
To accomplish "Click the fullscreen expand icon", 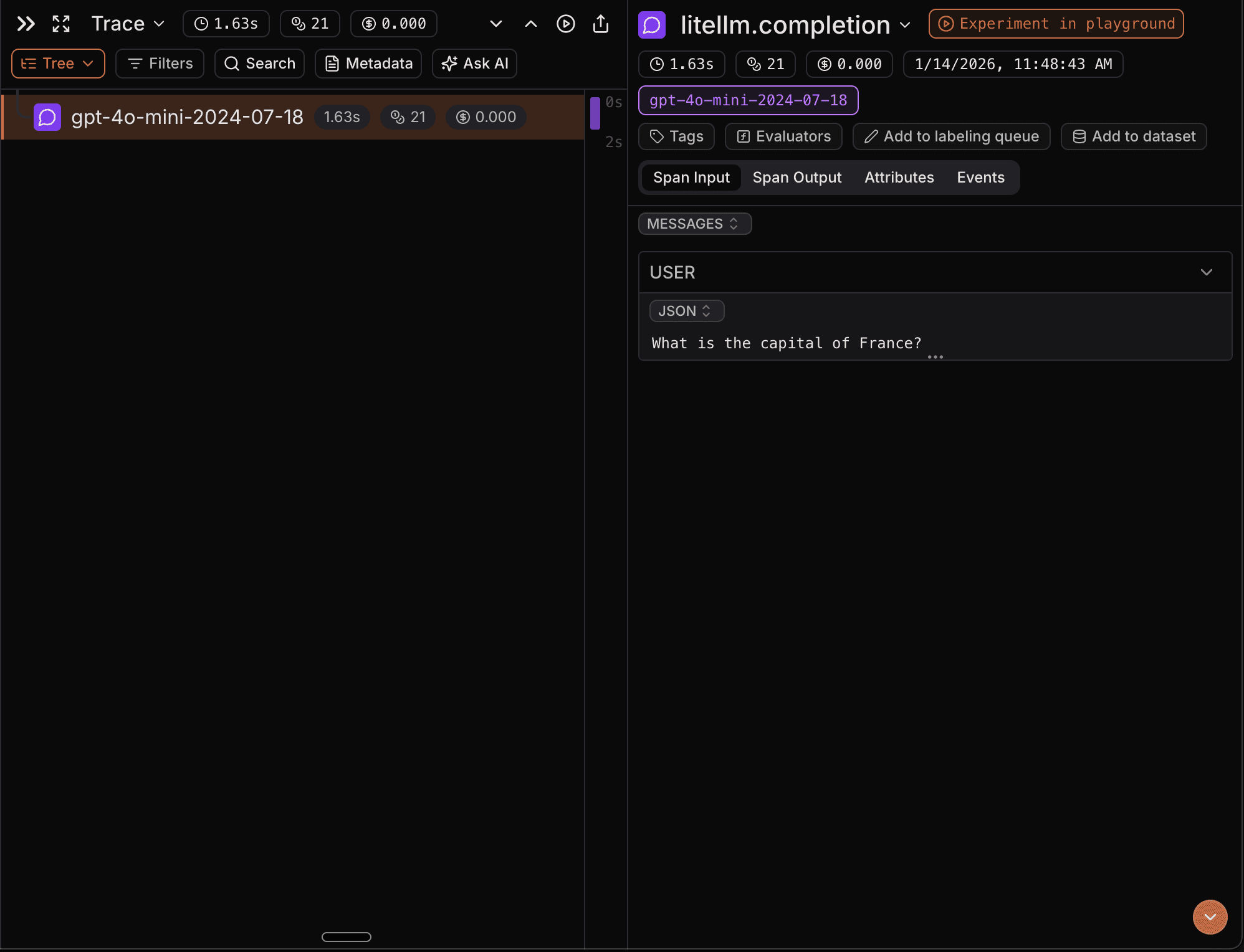I will [x=60, y=24].
